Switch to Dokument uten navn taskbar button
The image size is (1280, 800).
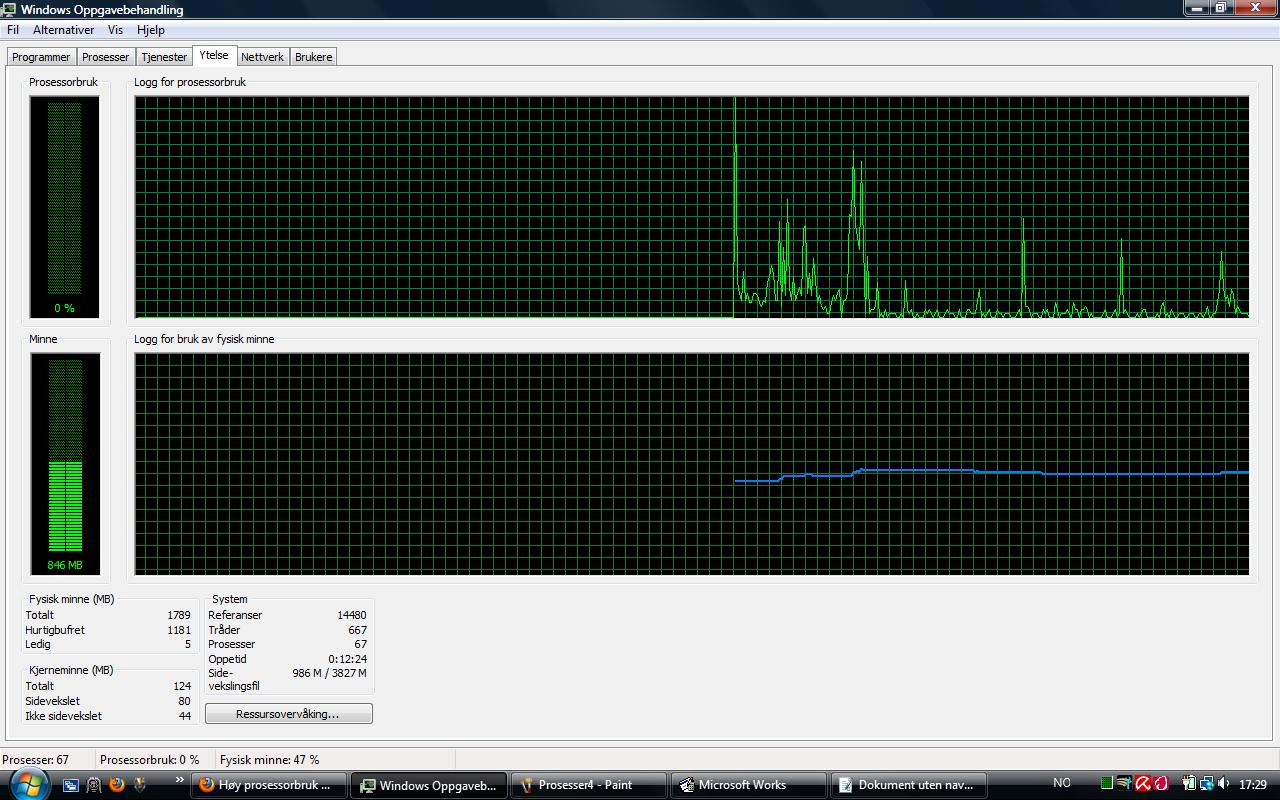click(908, 785)
